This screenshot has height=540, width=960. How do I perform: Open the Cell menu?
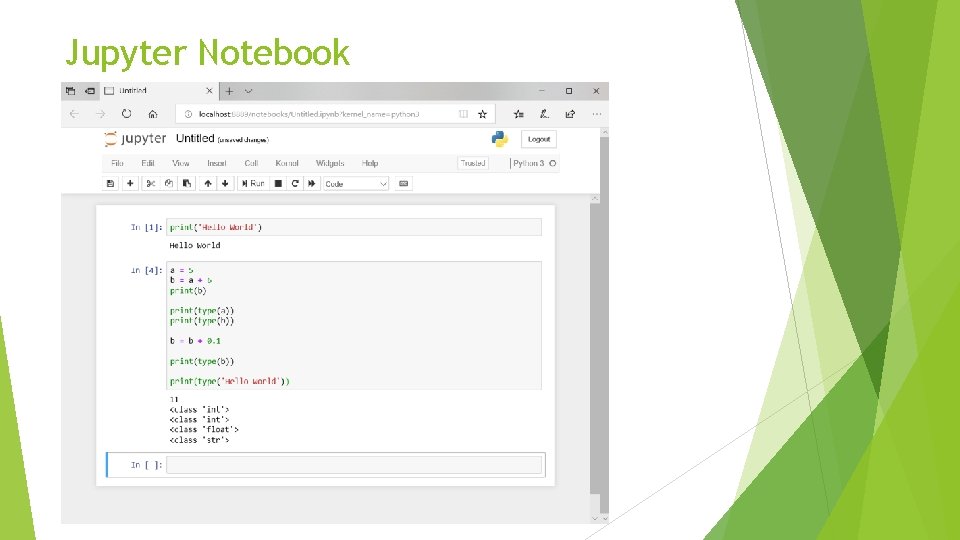[x=251, y=163]
